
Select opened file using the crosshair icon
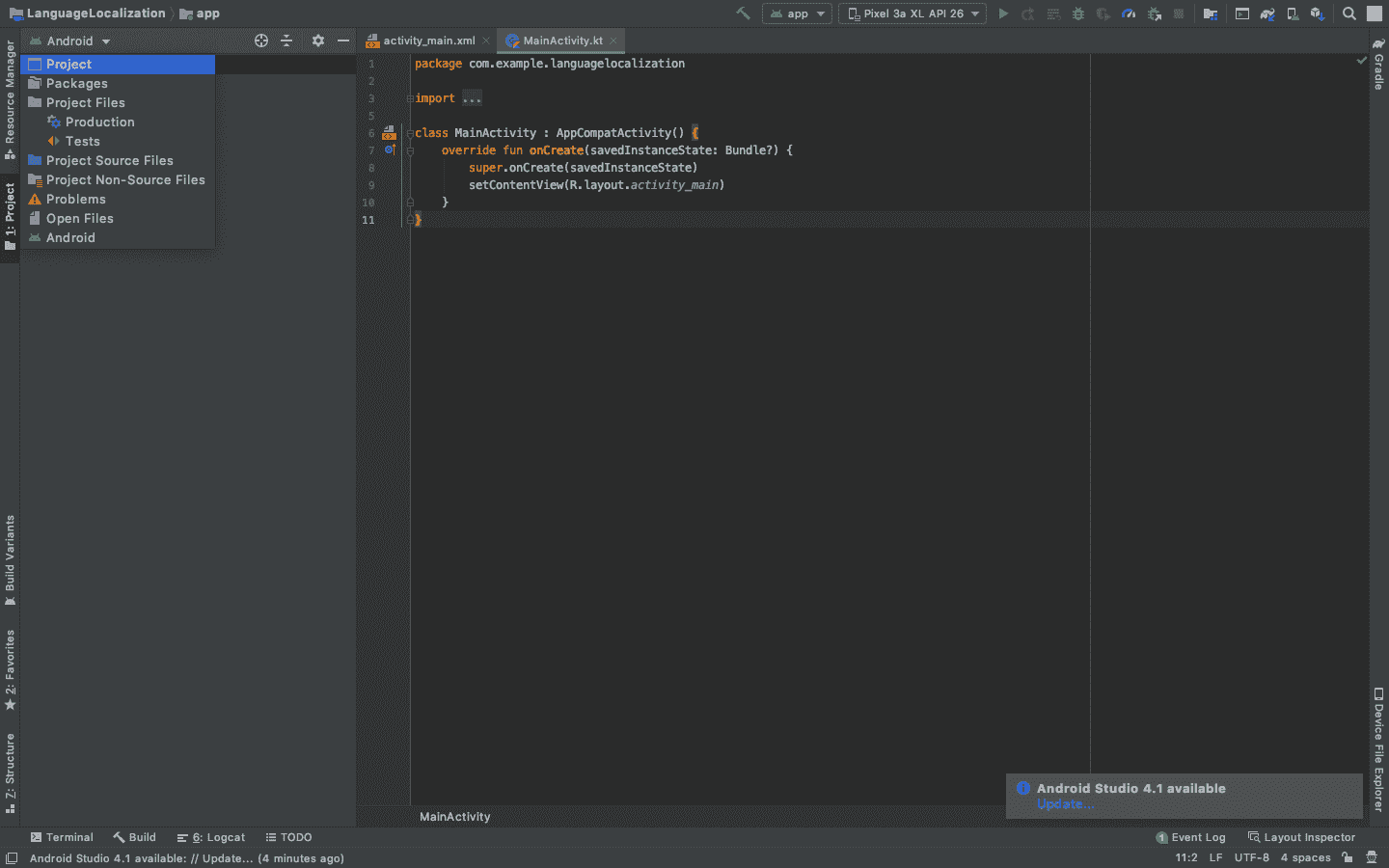pyautogui.click(x=260, y=41)
